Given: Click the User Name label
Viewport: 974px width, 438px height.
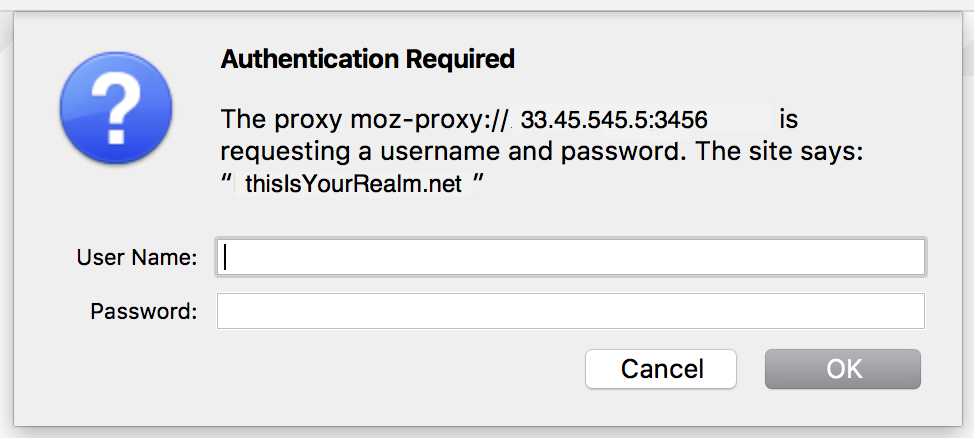Looking at the screenshot, I should pos(137,257).
